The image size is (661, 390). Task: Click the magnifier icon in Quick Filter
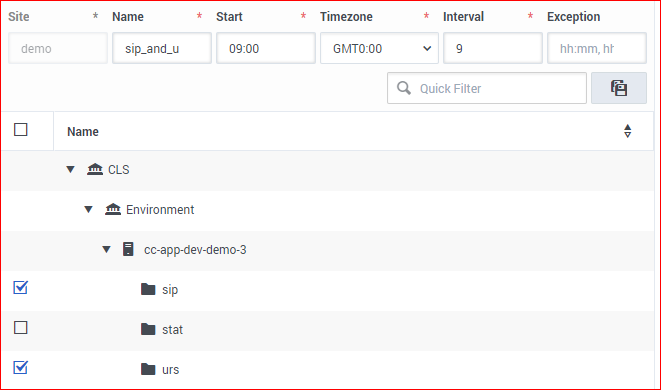403,88
